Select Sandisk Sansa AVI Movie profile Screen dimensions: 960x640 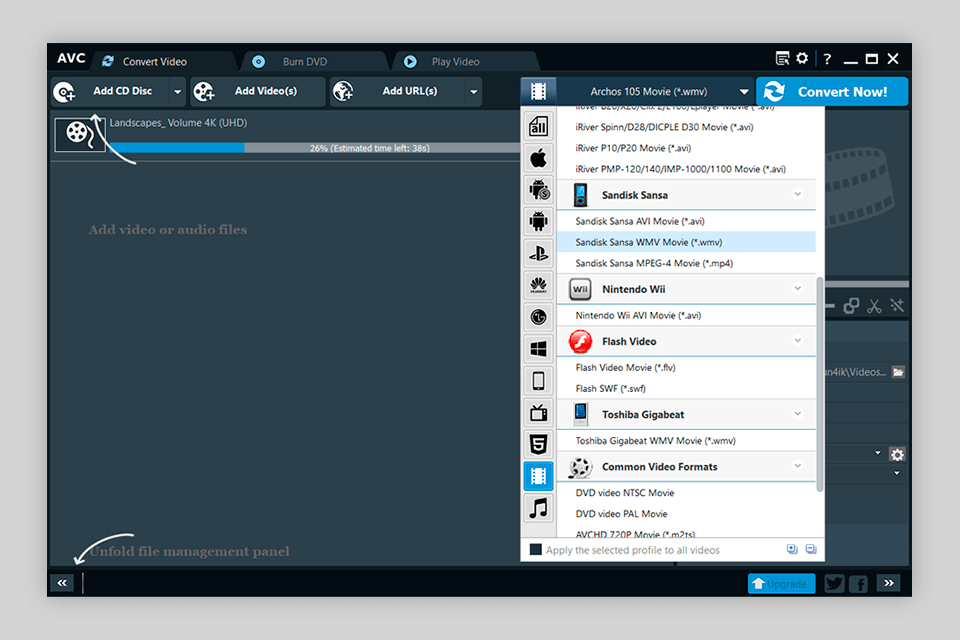686,221
